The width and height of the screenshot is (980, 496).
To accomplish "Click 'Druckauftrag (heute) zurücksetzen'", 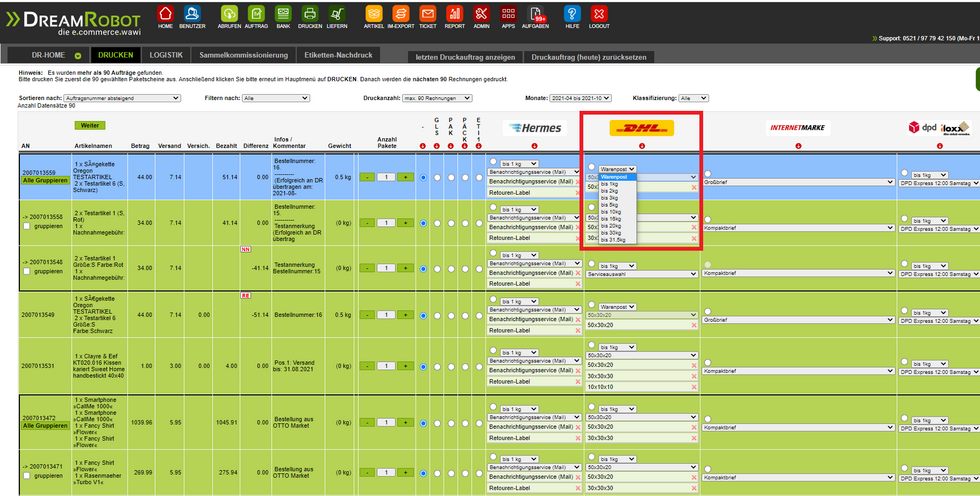I will (589, 57).
